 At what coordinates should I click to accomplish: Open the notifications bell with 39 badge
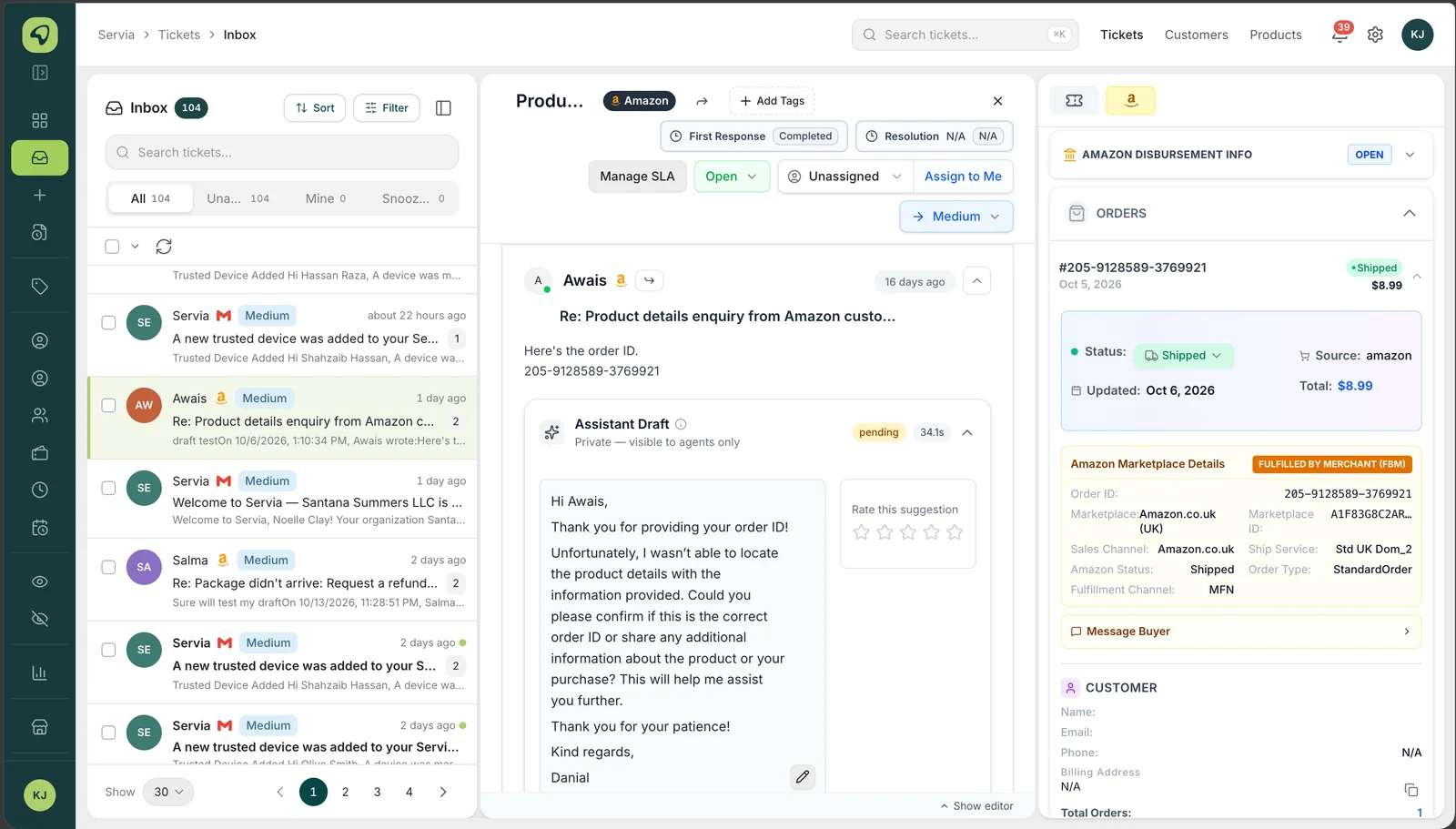tap(1340, 35)
